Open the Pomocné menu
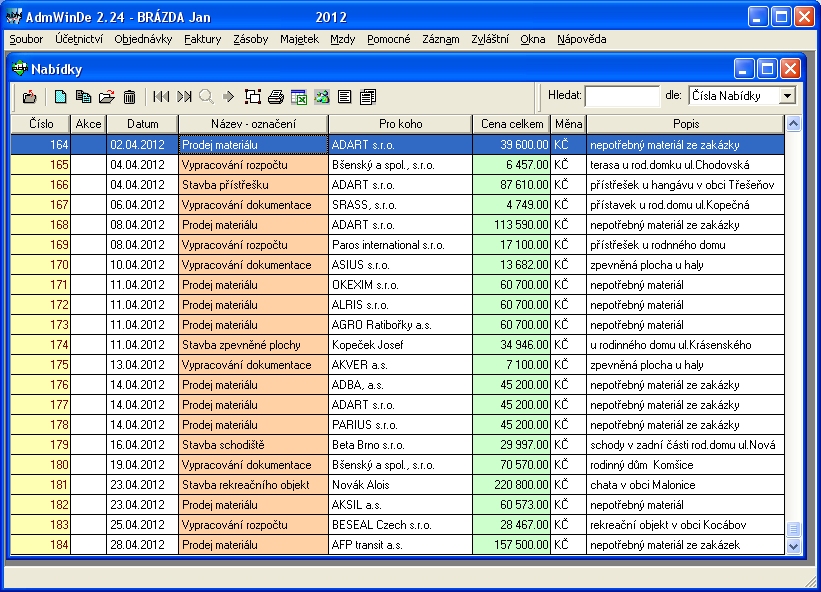This screenshot has width=821, height=592. pyautogui.click(x=389, y=39)
